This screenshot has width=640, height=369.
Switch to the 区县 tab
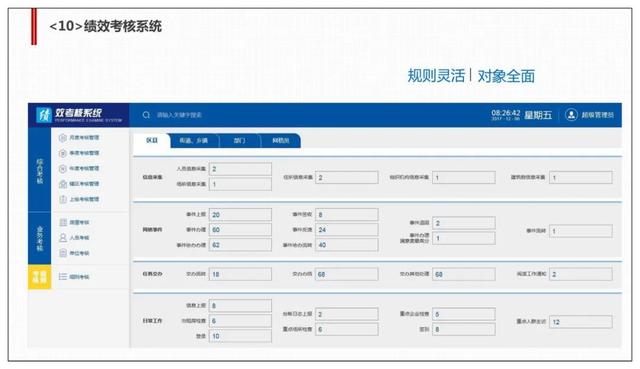coord(152,140)
